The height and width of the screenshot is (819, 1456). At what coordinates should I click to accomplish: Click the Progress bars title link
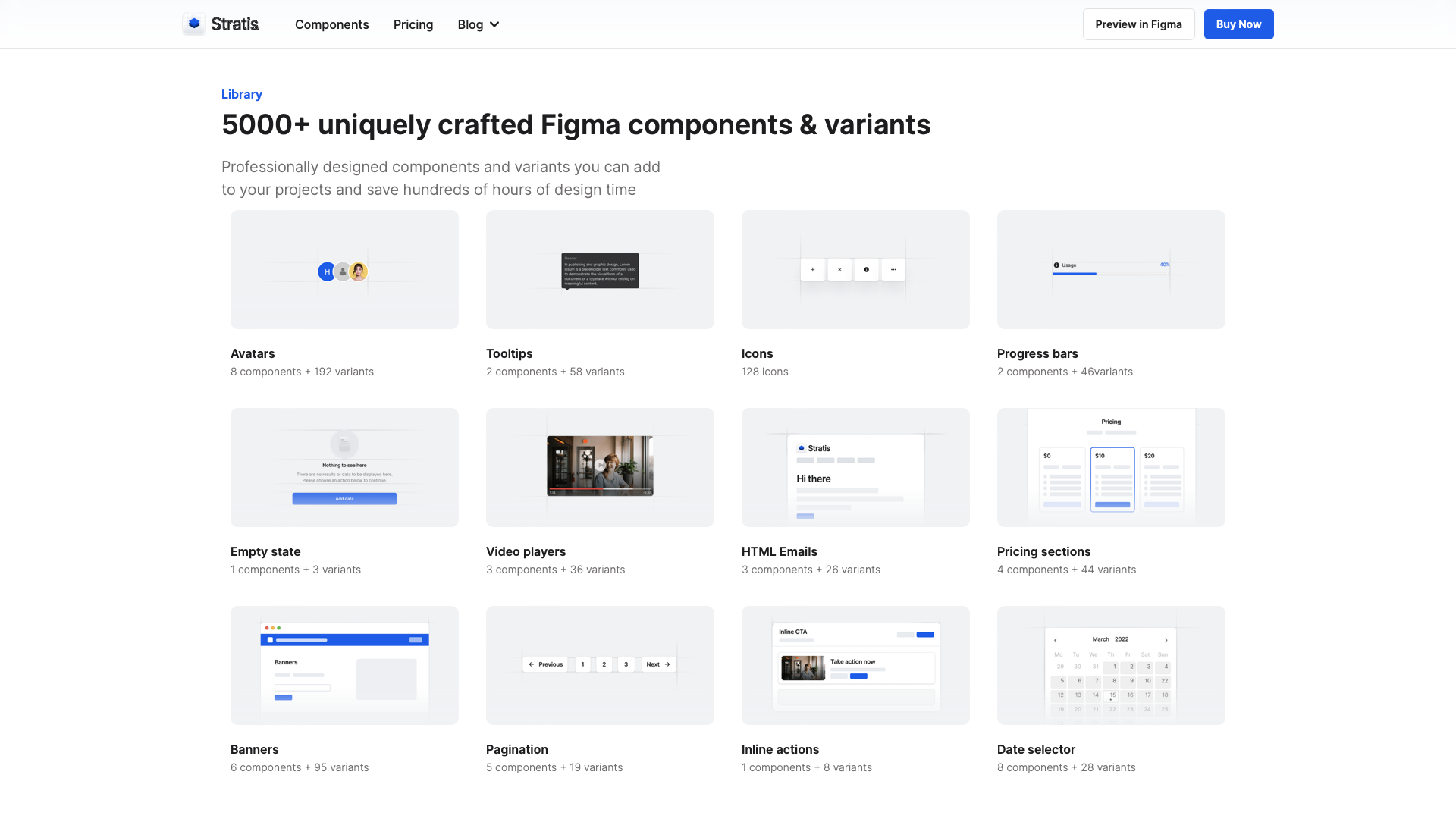tap(1037, 353)
